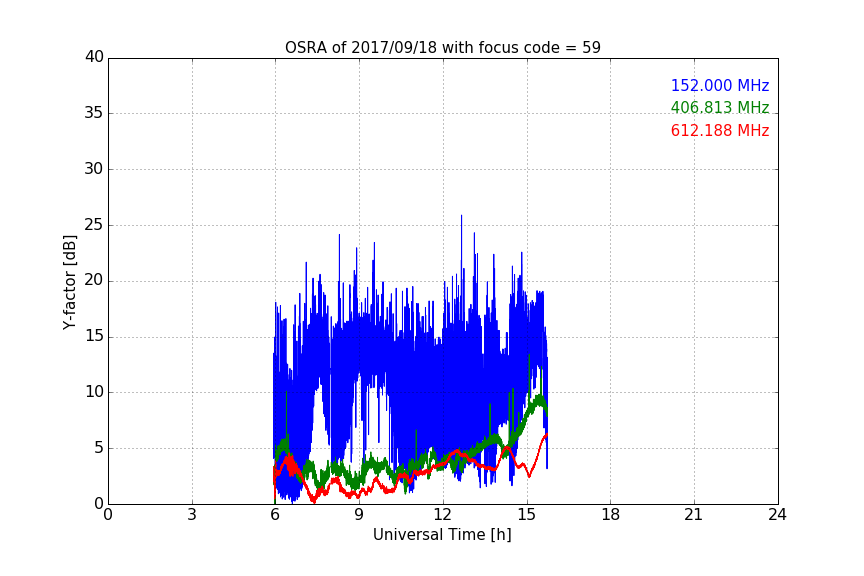Click the x-axis tick value 3
The width and height of the screenshot is (864, 576).
[x=192, y=515]
